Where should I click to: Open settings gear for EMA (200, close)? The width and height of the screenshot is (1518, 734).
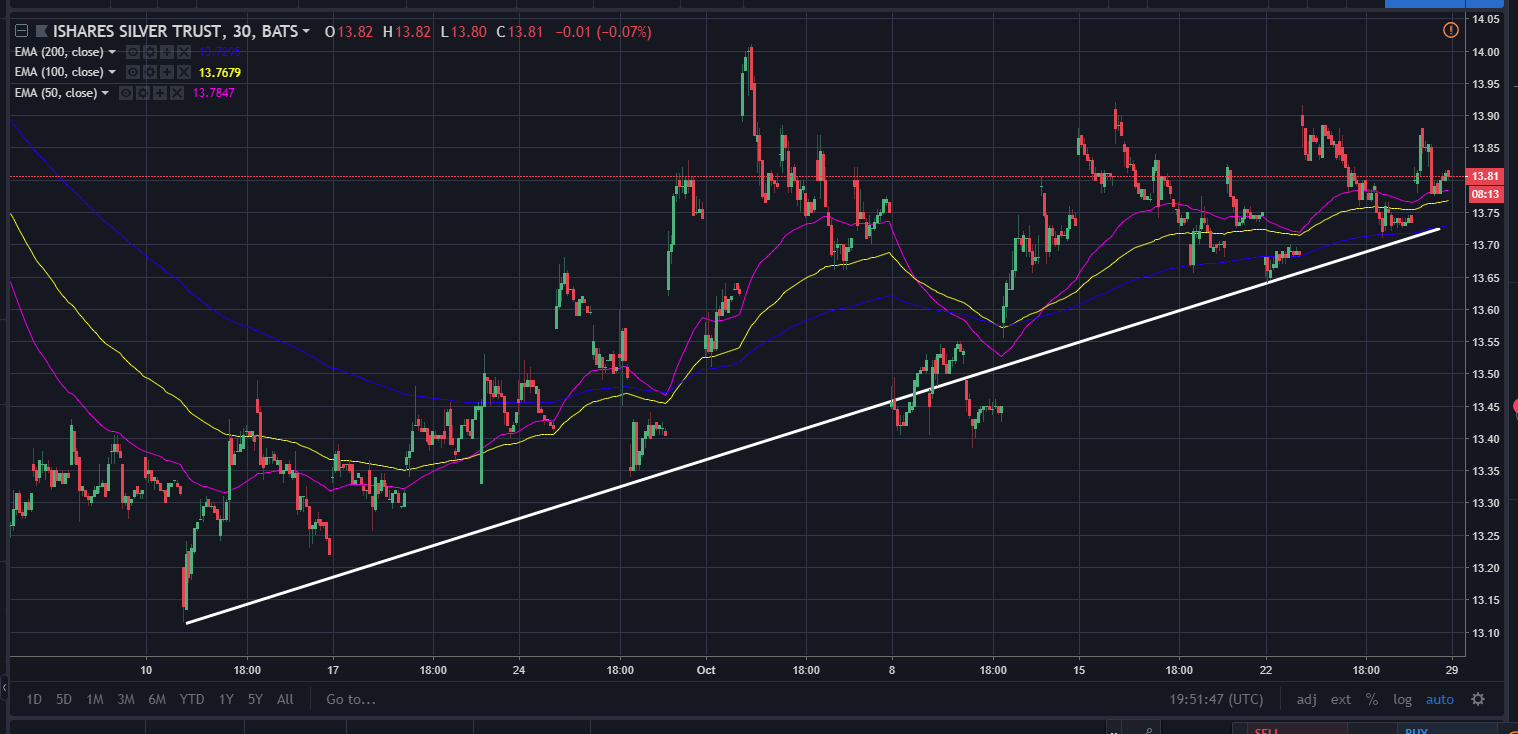151,52
